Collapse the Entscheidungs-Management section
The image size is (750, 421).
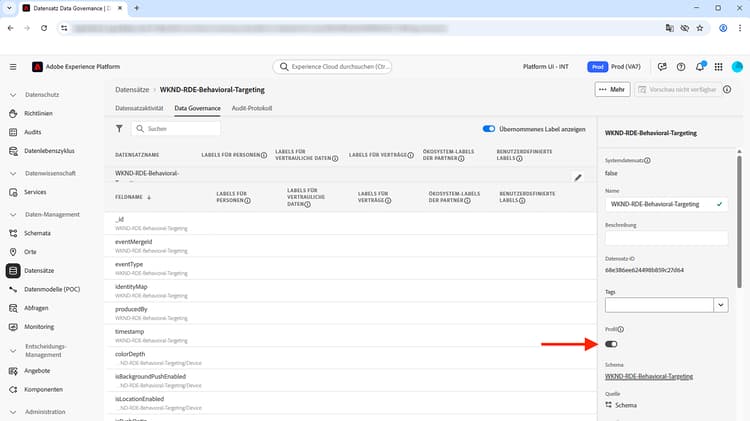(x=13, y=351)
